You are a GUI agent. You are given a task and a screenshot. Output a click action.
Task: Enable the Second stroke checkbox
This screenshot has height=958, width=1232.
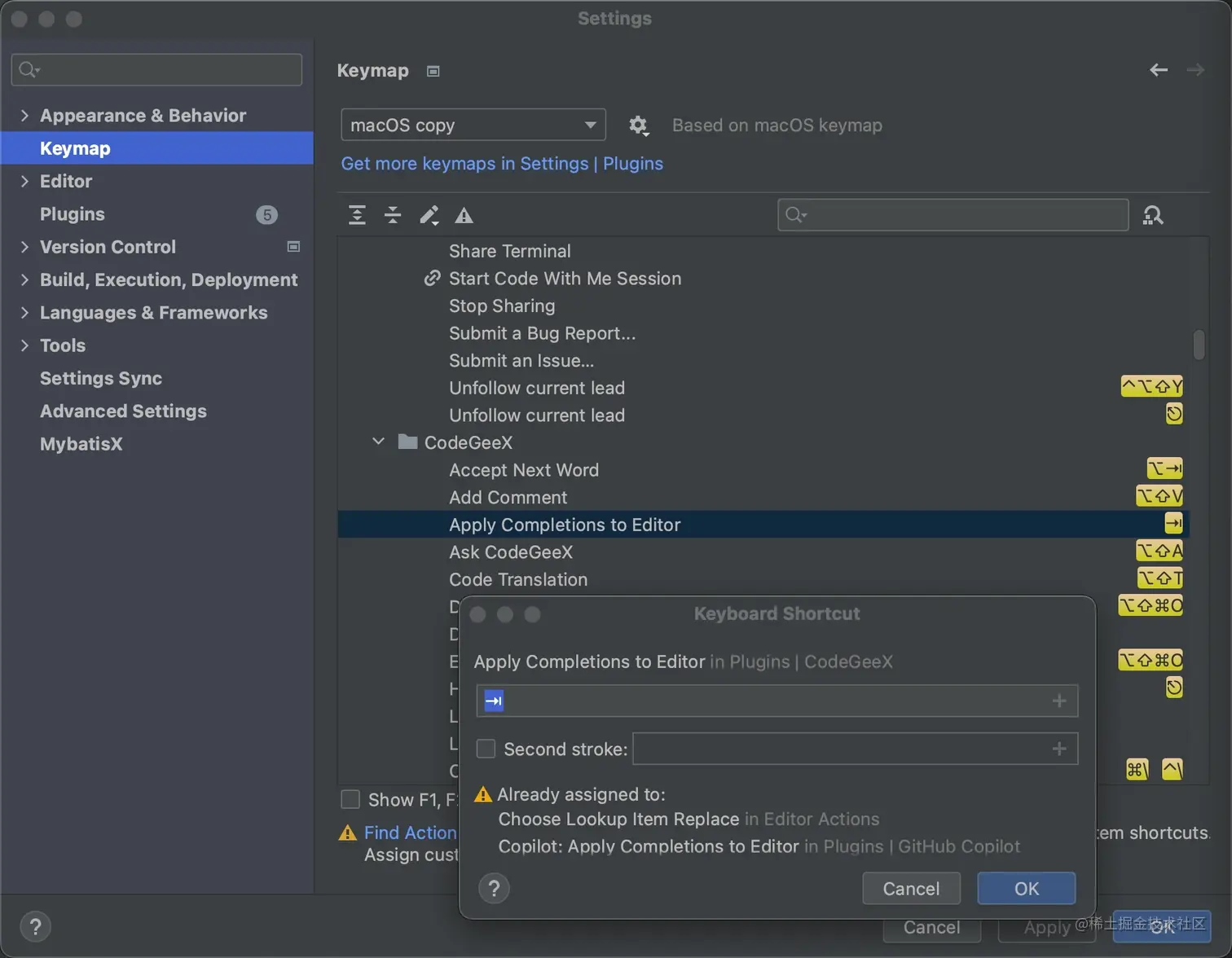click(x=486, y=749)
